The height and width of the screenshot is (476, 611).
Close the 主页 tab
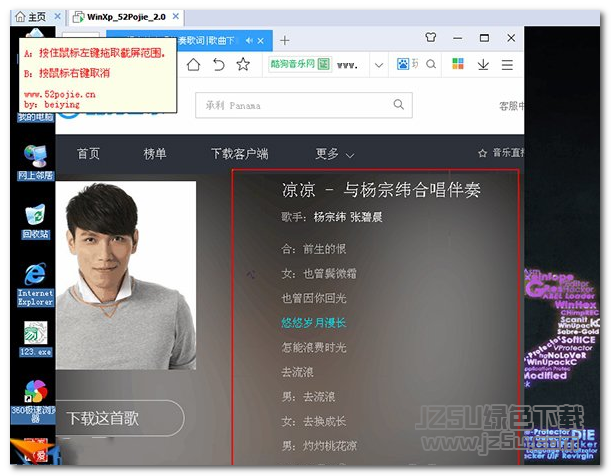pyautogui.click(x=57, y=16)
